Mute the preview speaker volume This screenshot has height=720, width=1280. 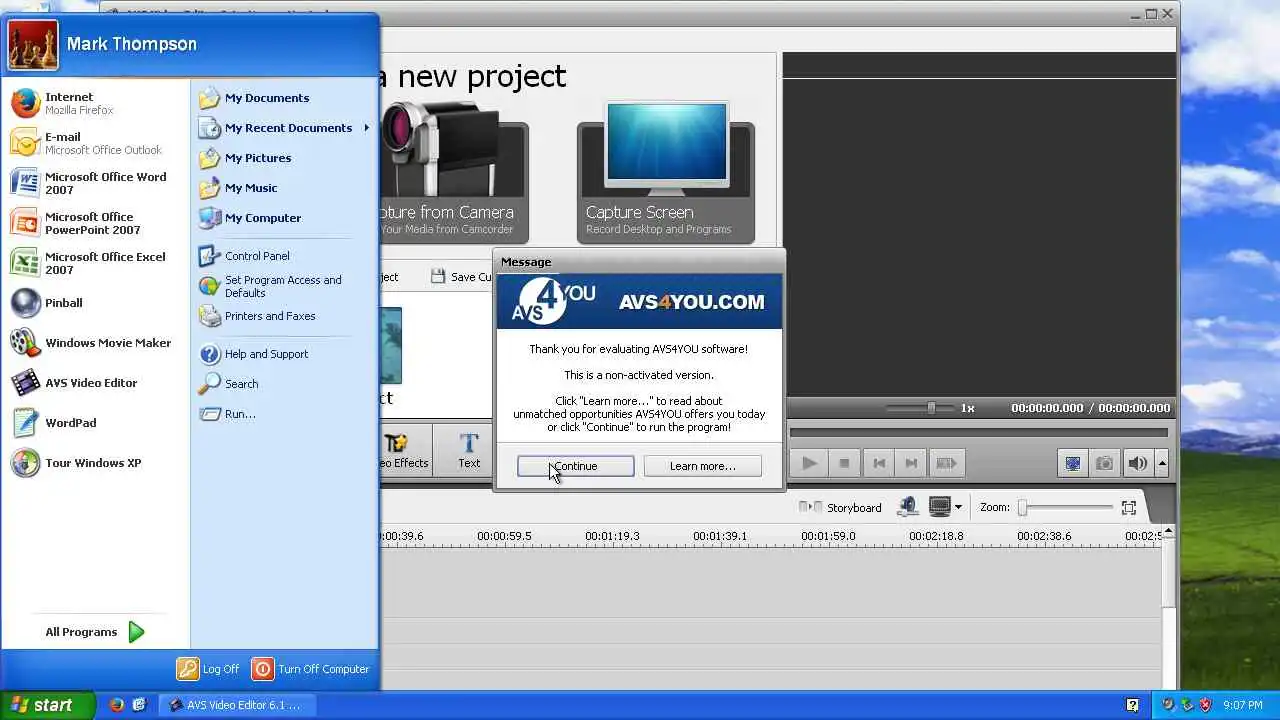pos(1137,463)
